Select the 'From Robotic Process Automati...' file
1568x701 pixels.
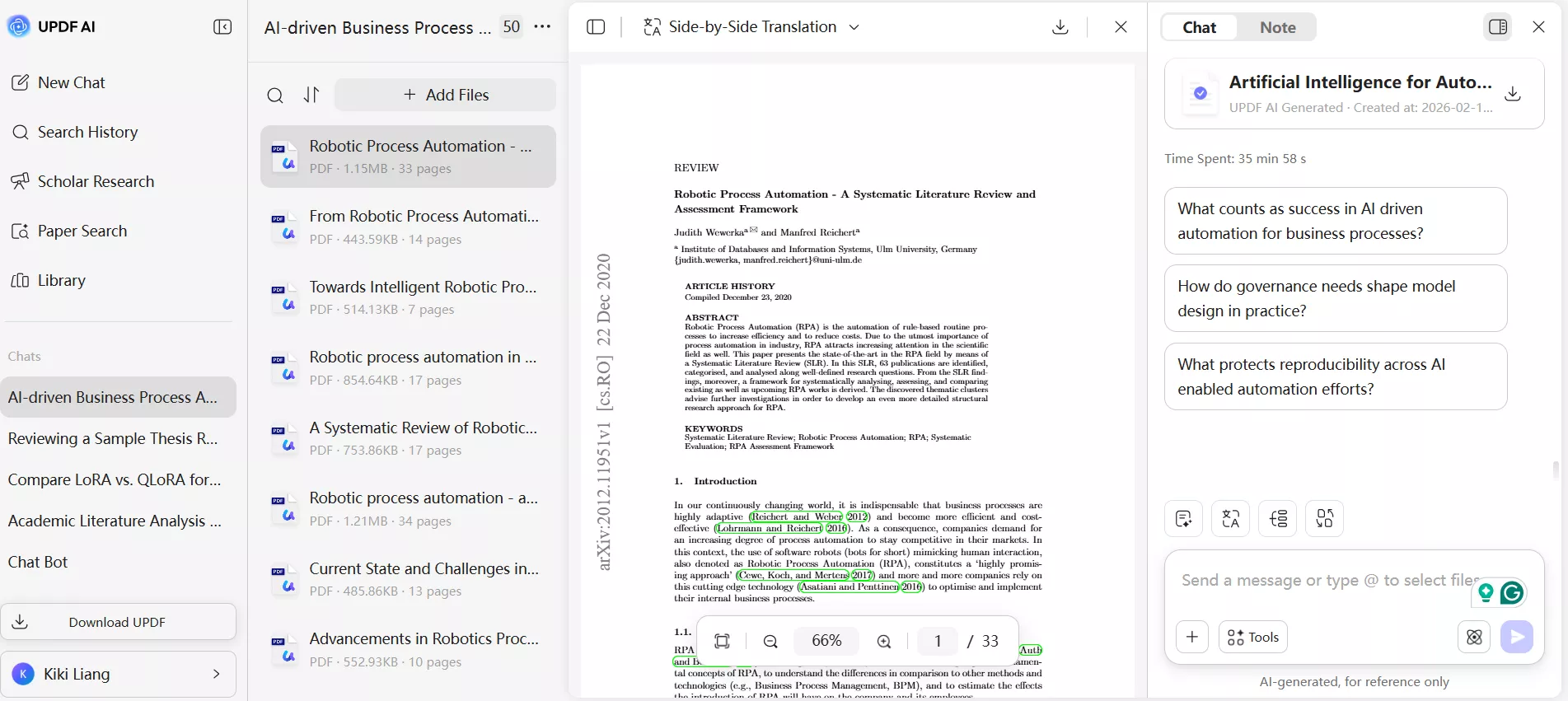(409, 227)
